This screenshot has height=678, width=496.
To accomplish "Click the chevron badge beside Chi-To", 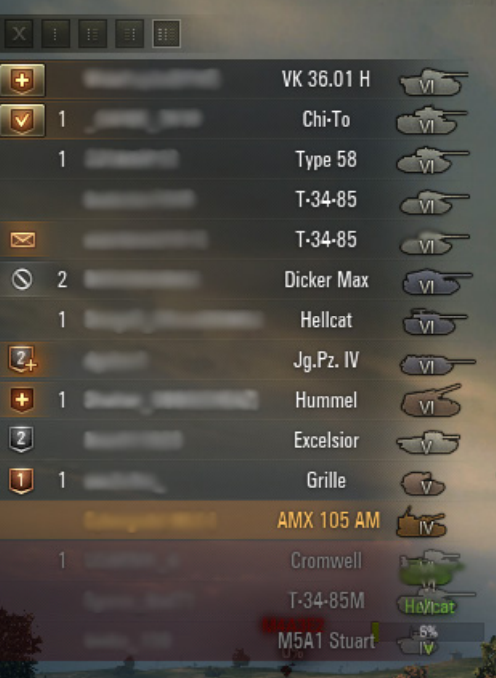I will [22, 120].
